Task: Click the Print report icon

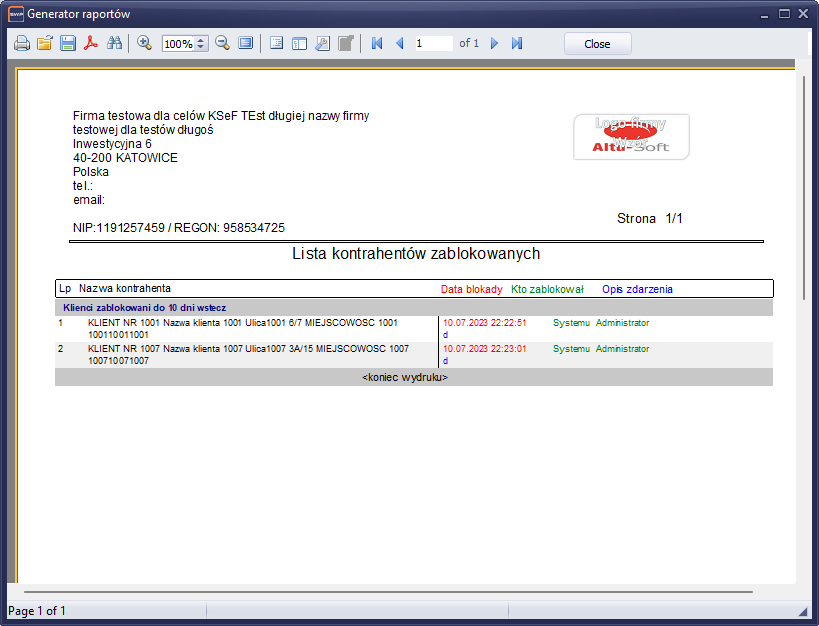Action: pos(22,44)
